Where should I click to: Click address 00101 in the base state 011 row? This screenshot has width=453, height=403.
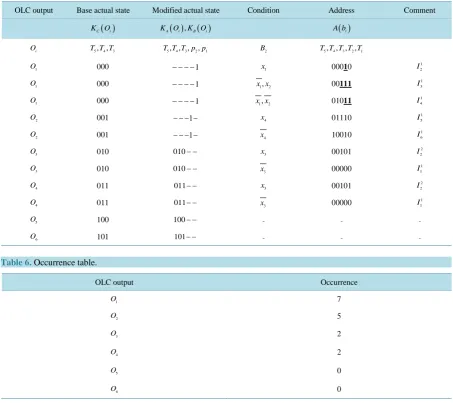(x=341, y=186)
